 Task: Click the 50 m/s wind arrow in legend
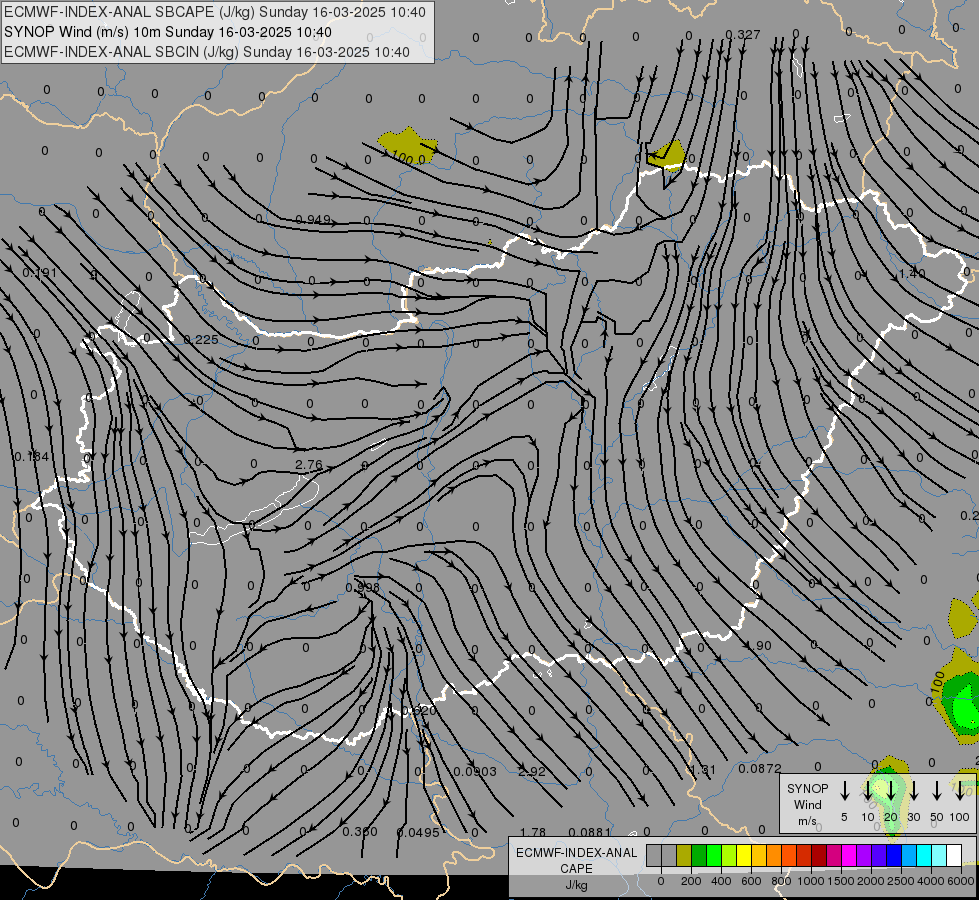click(937, 791)
